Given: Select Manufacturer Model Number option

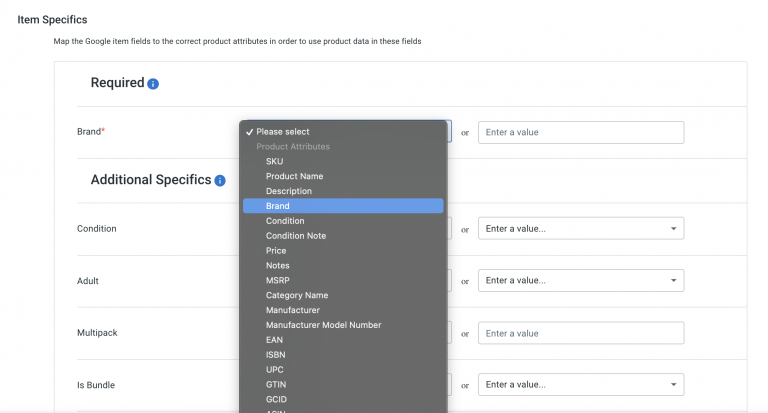Looking at the screenshot, I should point(323,325).
